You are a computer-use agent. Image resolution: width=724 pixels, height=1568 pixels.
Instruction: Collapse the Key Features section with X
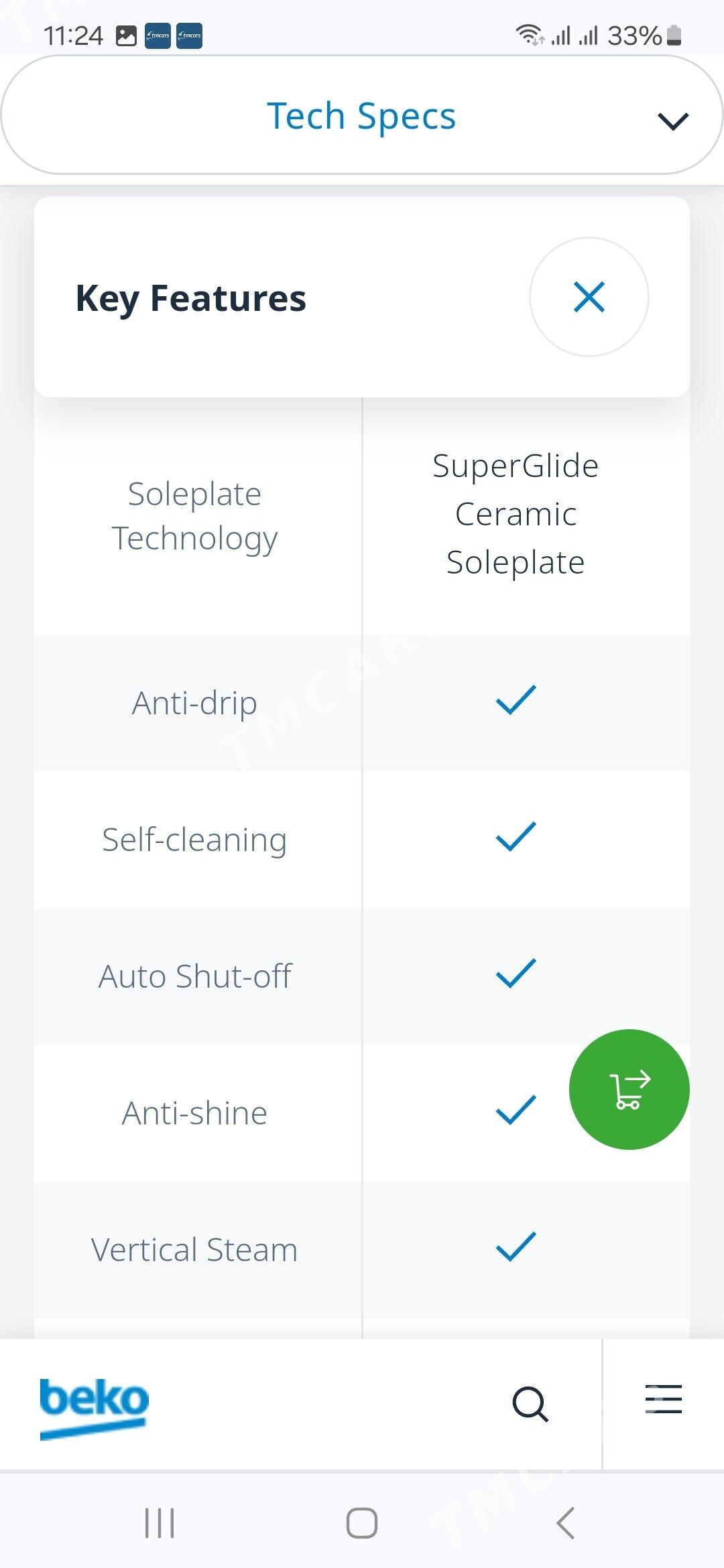point(589,297)
